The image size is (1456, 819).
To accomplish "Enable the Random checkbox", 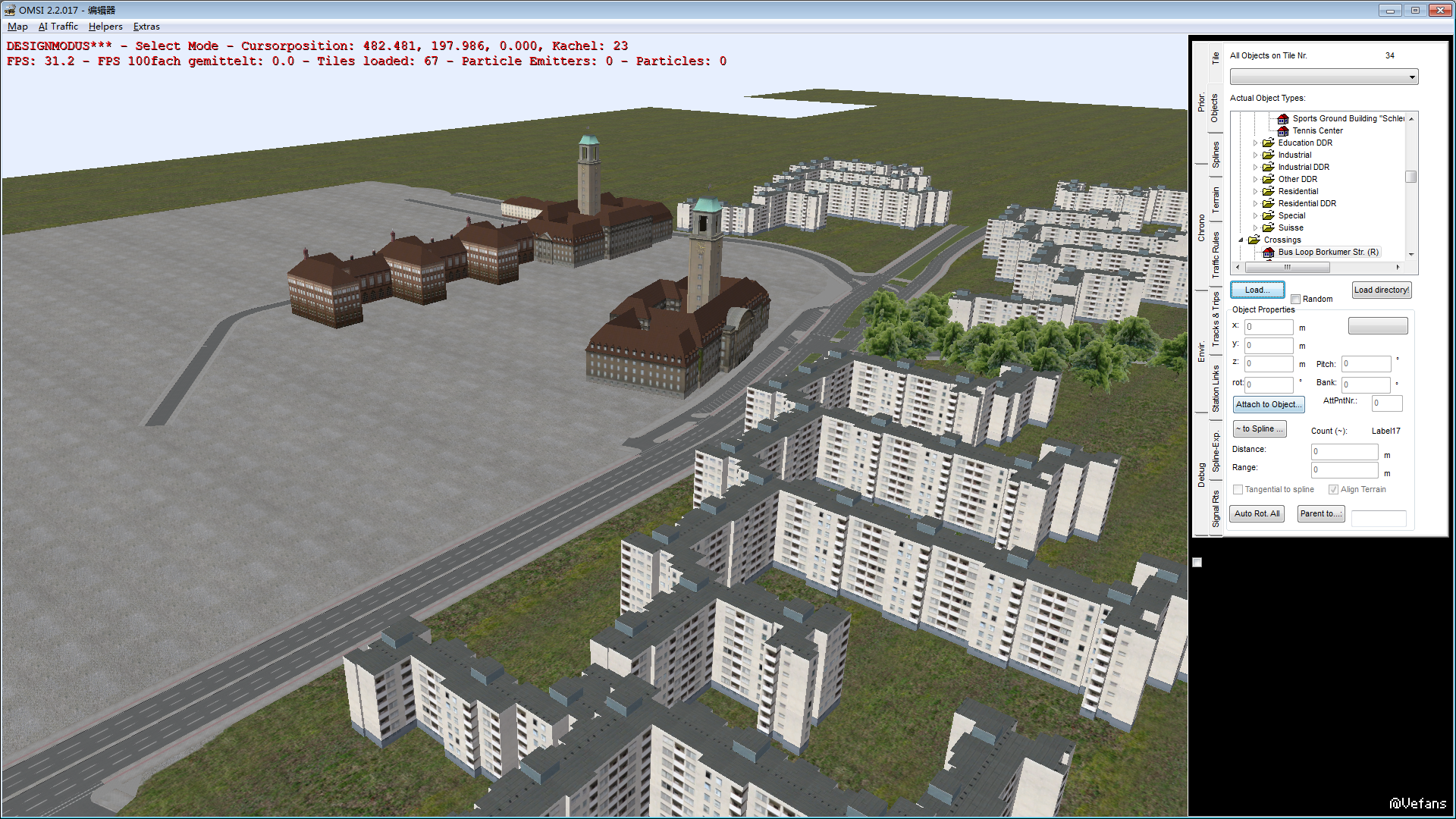I will pos(1295,300).
